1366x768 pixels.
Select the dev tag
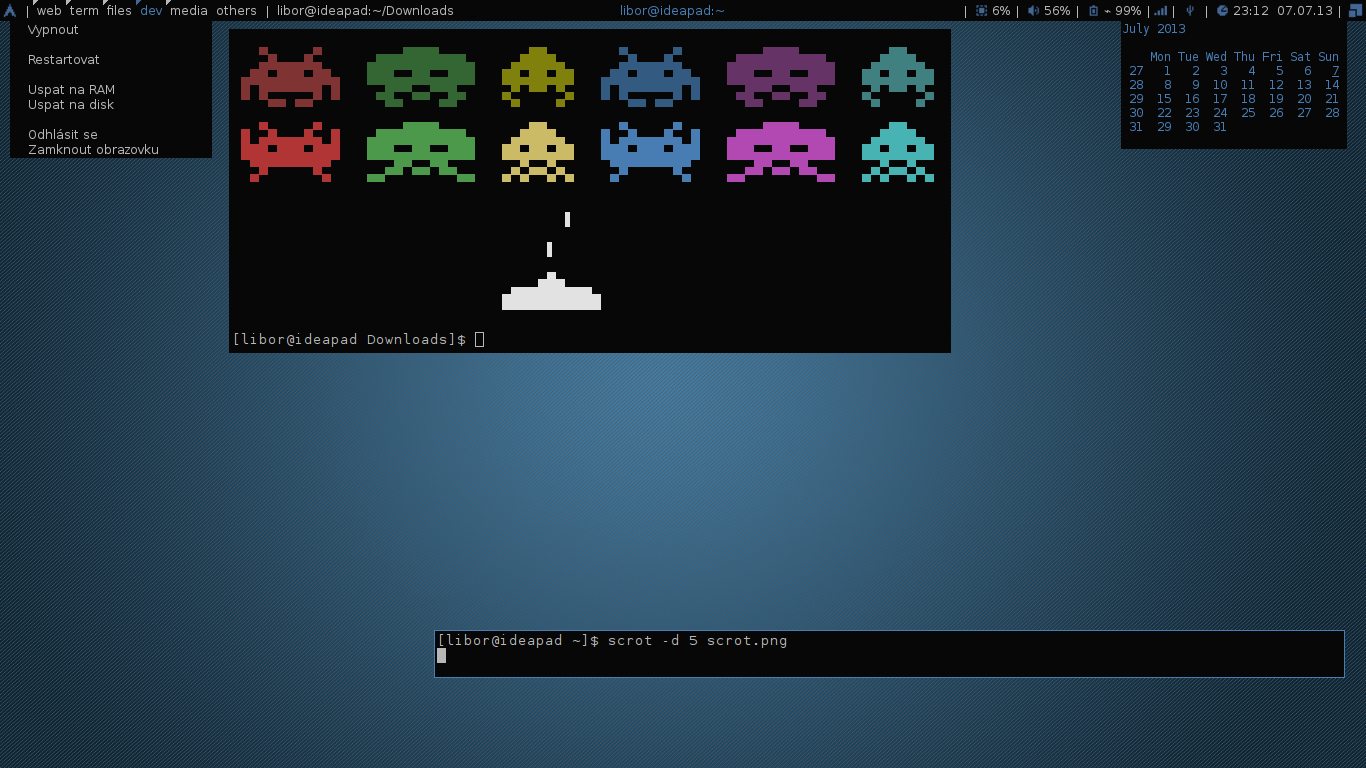tap(151, 11)
